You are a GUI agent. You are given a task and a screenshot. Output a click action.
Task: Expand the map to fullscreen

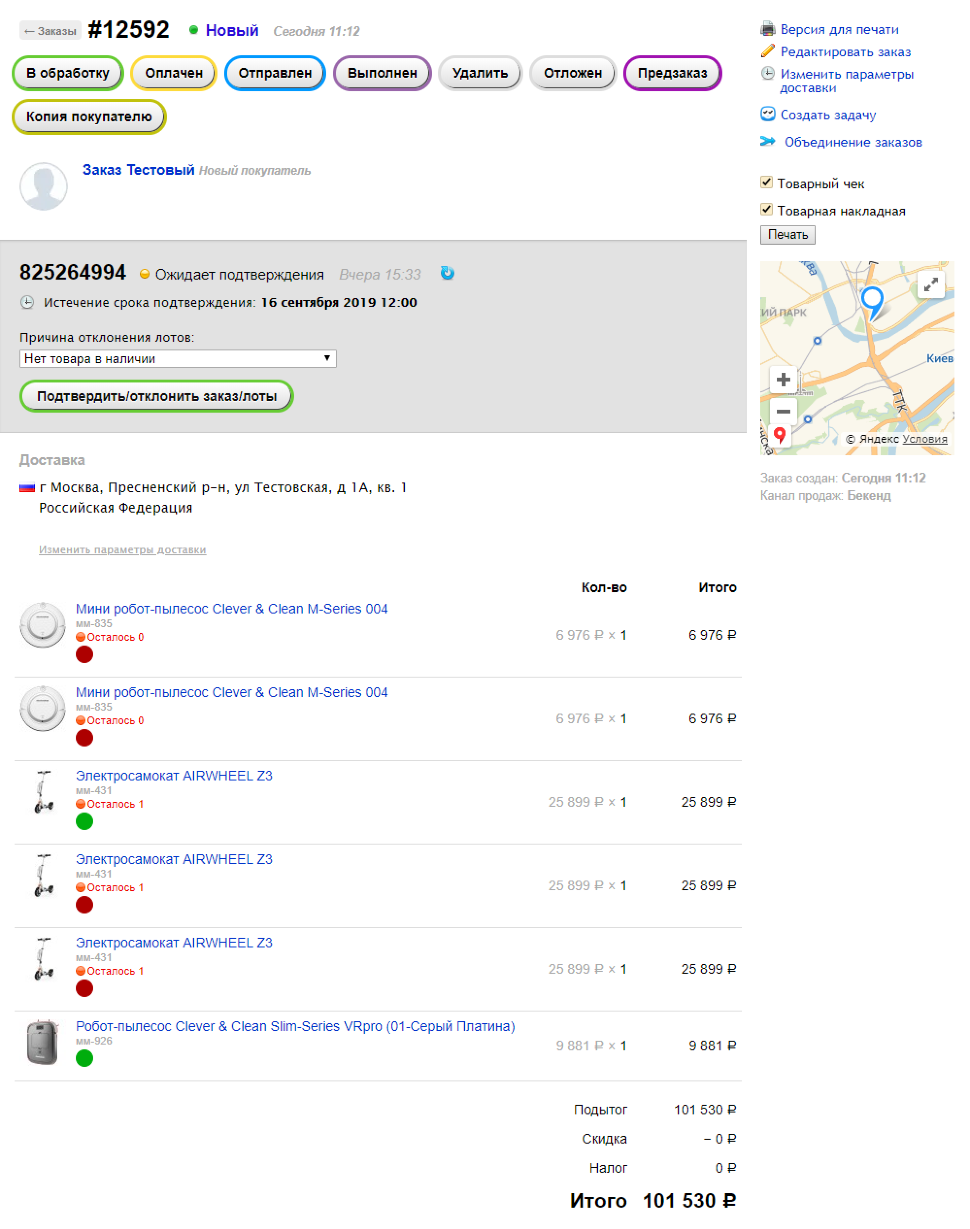[931, 285]
